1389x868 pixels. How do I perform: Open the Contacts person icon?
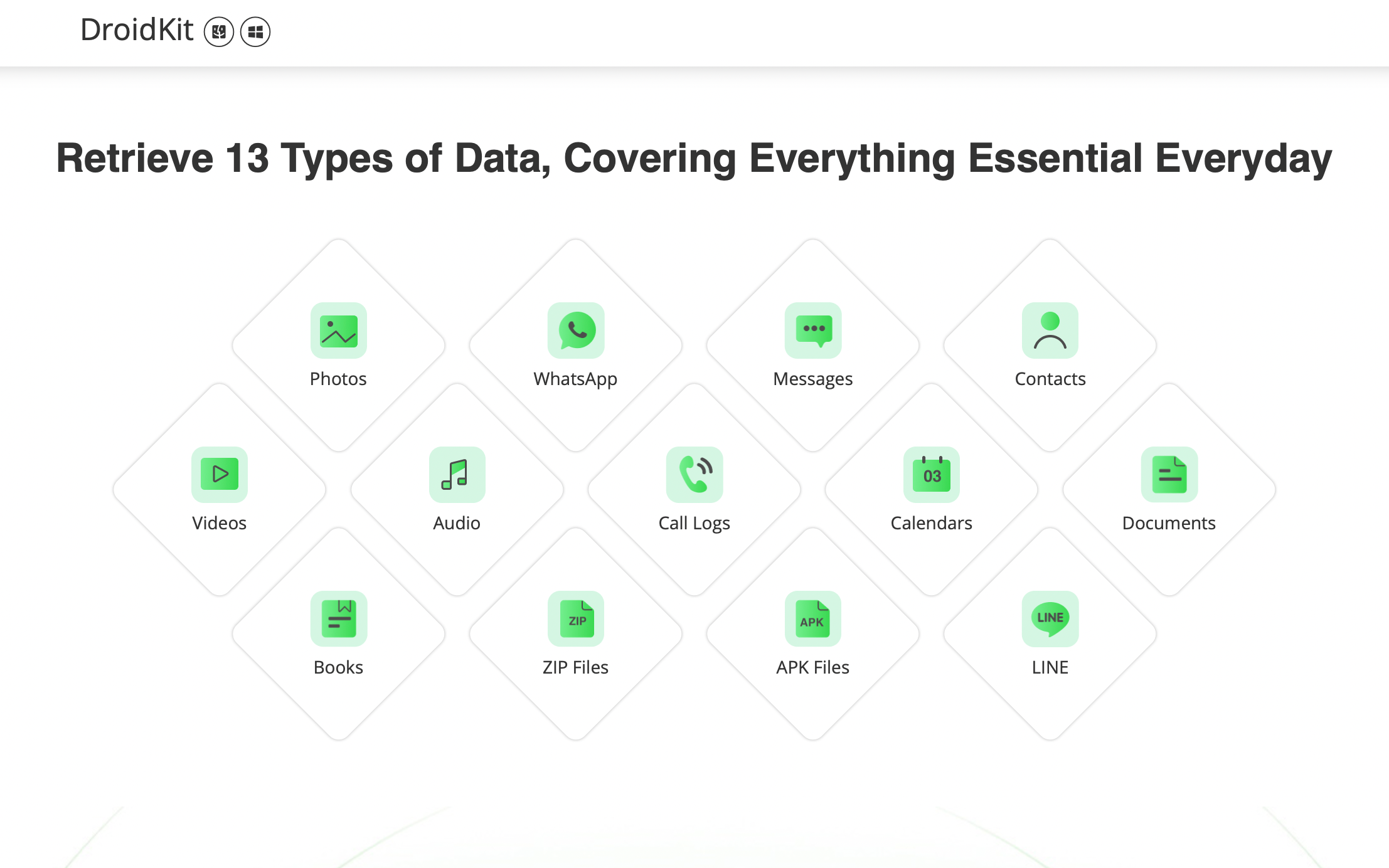(x=1050, y=331)
